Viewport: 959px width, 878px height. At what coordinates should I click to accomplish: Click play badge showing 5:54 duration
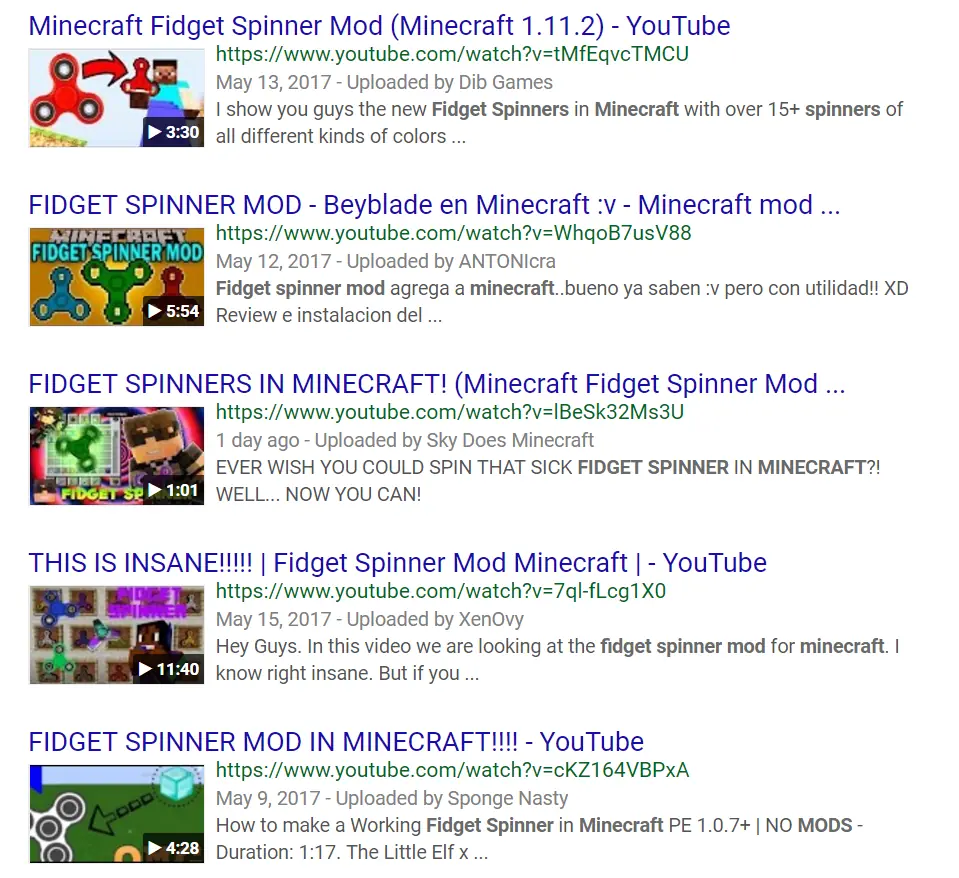174,311
